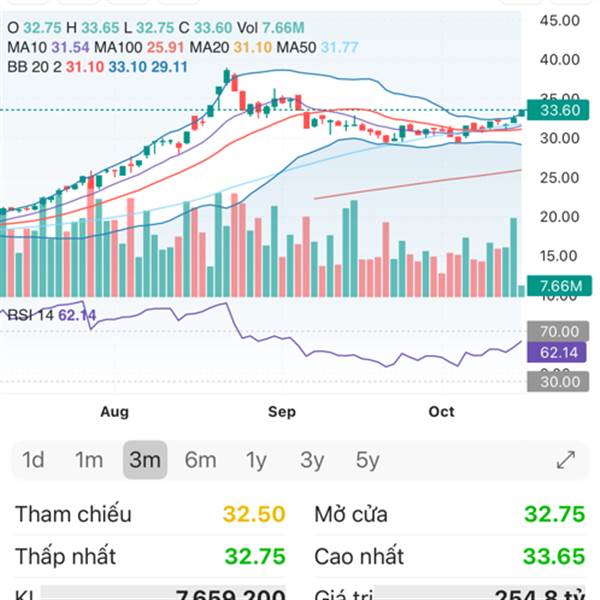Screen dimensions: 600x600
Task: Click the 30.00 price axis label
Action: (559, 138)
